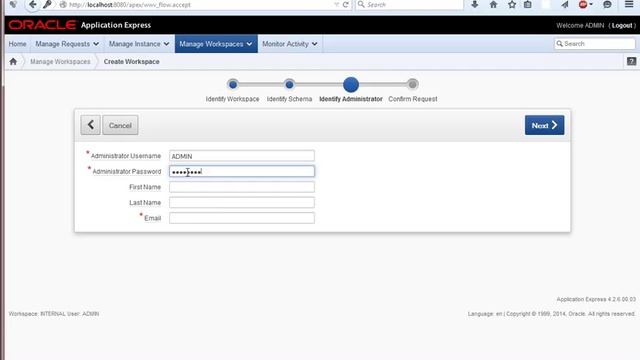
Task: Open the browser hamburger menu
Action: (629, 4)
